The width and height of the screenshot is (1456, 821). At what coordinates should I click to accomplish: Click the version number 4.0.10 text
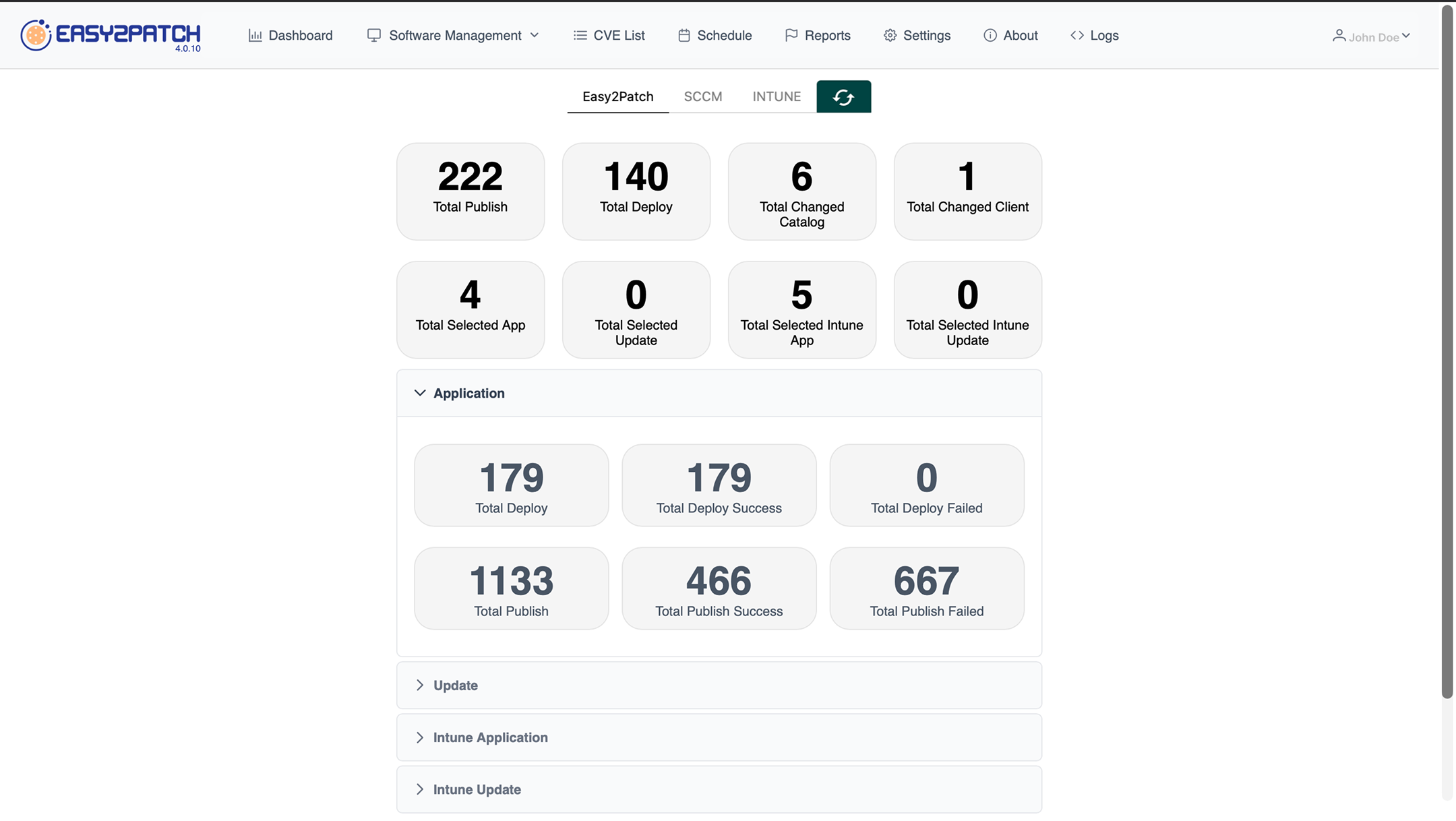[187, 49]
